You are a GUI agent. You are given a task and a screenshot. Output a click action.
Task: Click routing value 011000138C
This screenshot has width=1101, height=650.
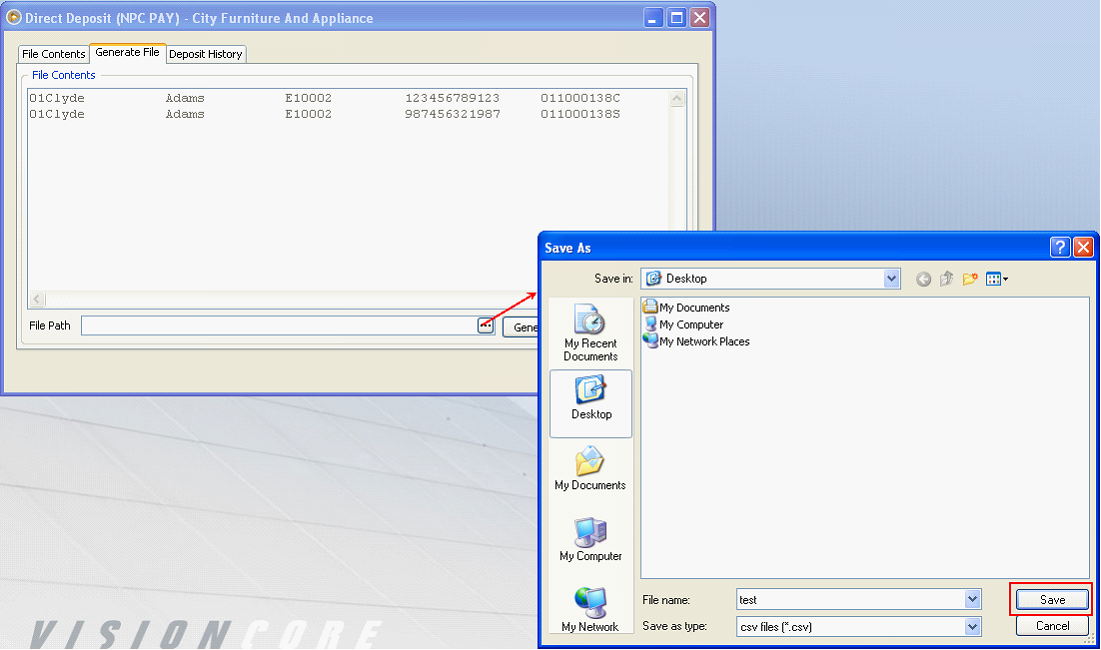(x=580, y=98)
